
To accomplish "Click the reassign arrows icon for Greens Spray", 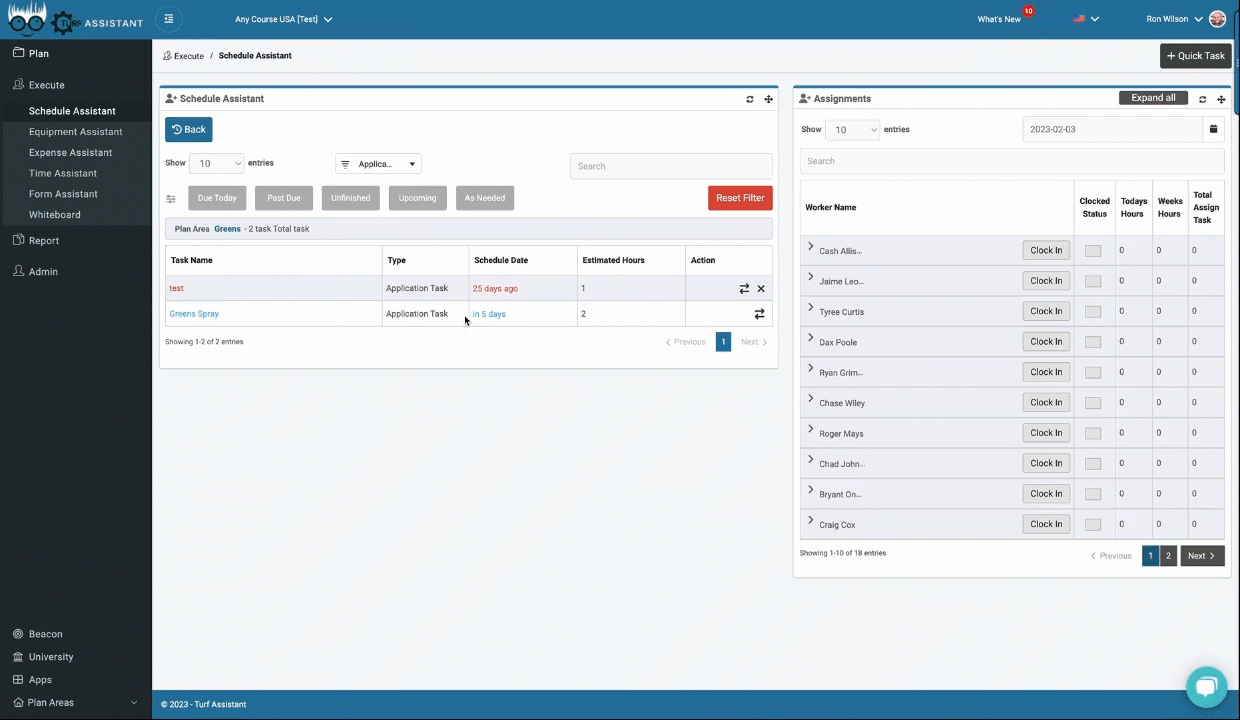I will pyautogui.click(x=759, y=313).
